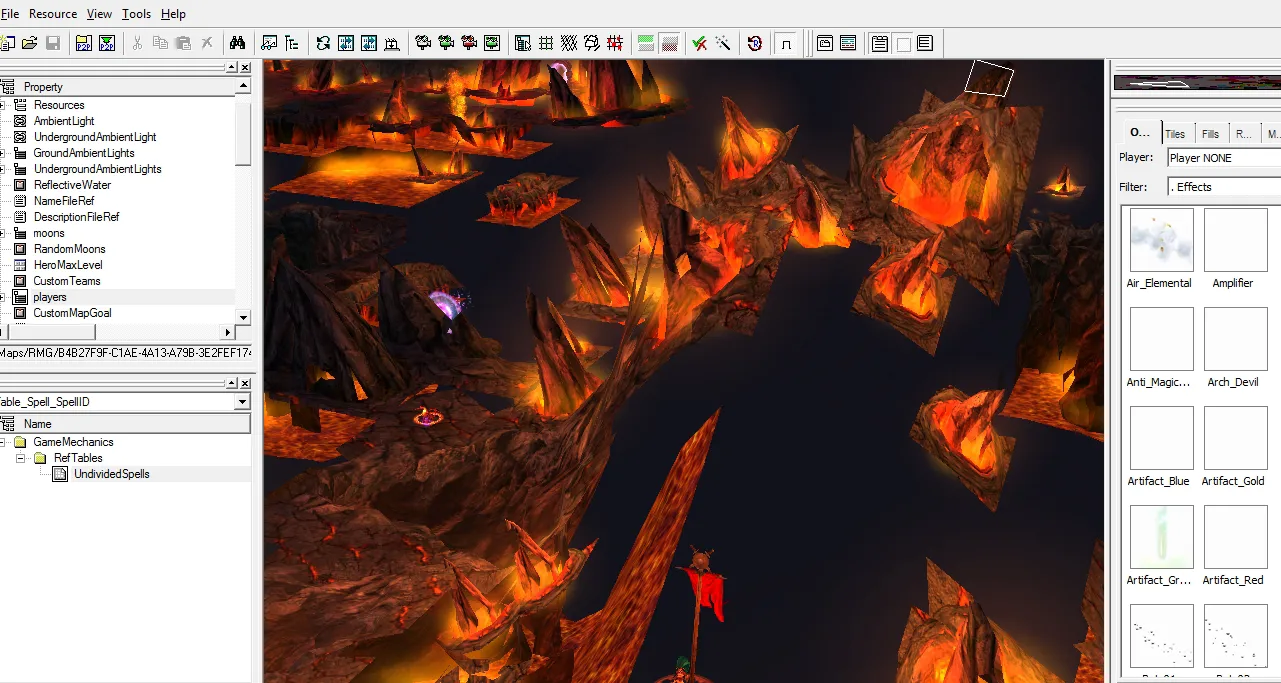This screenshot has height=683, width=1281.
Task: Collapse the GameMechanics folder
Action: click(3, 442)
